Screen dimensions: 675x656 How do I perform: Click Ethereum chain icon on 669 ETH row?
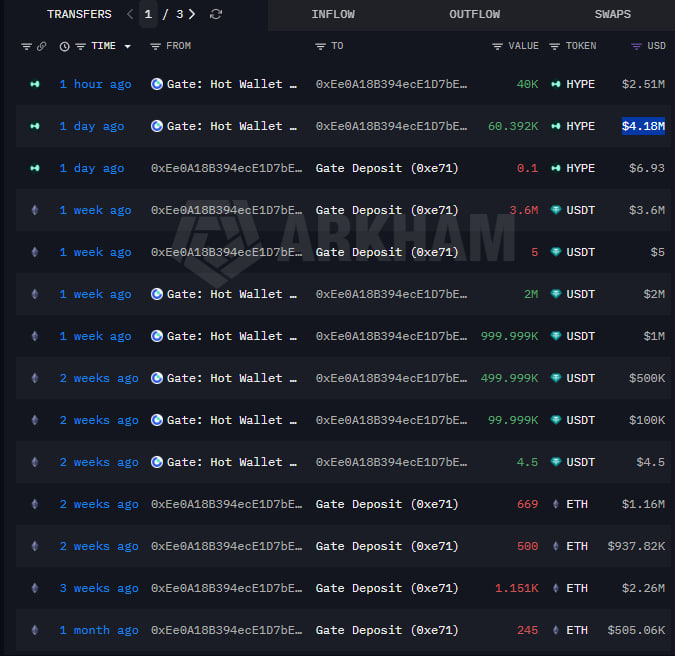(x=35, y=504)
